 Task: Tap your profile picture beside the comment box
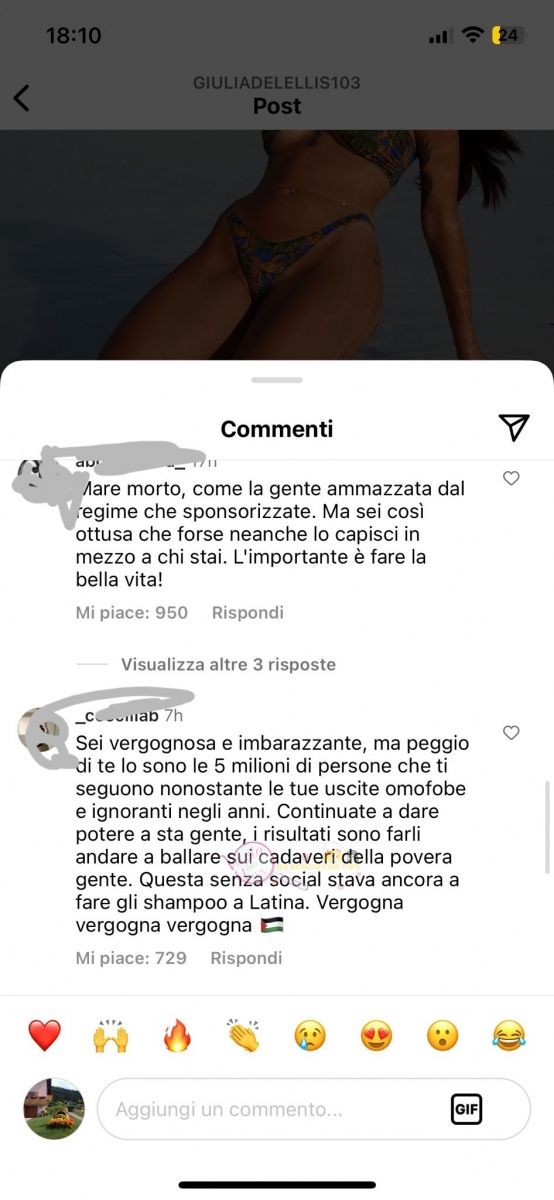click(x=54, y=1109)
